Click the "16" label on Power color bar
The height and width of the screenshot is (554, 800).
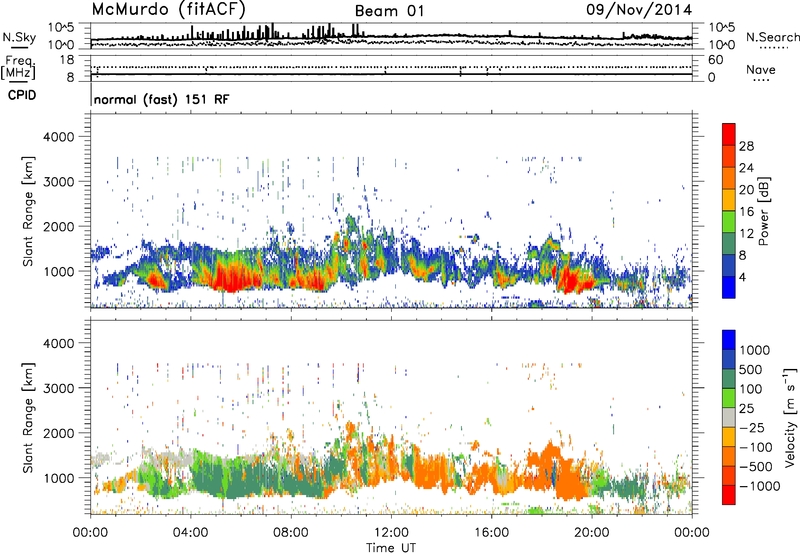pyautogui.click(x=746, y=212)
